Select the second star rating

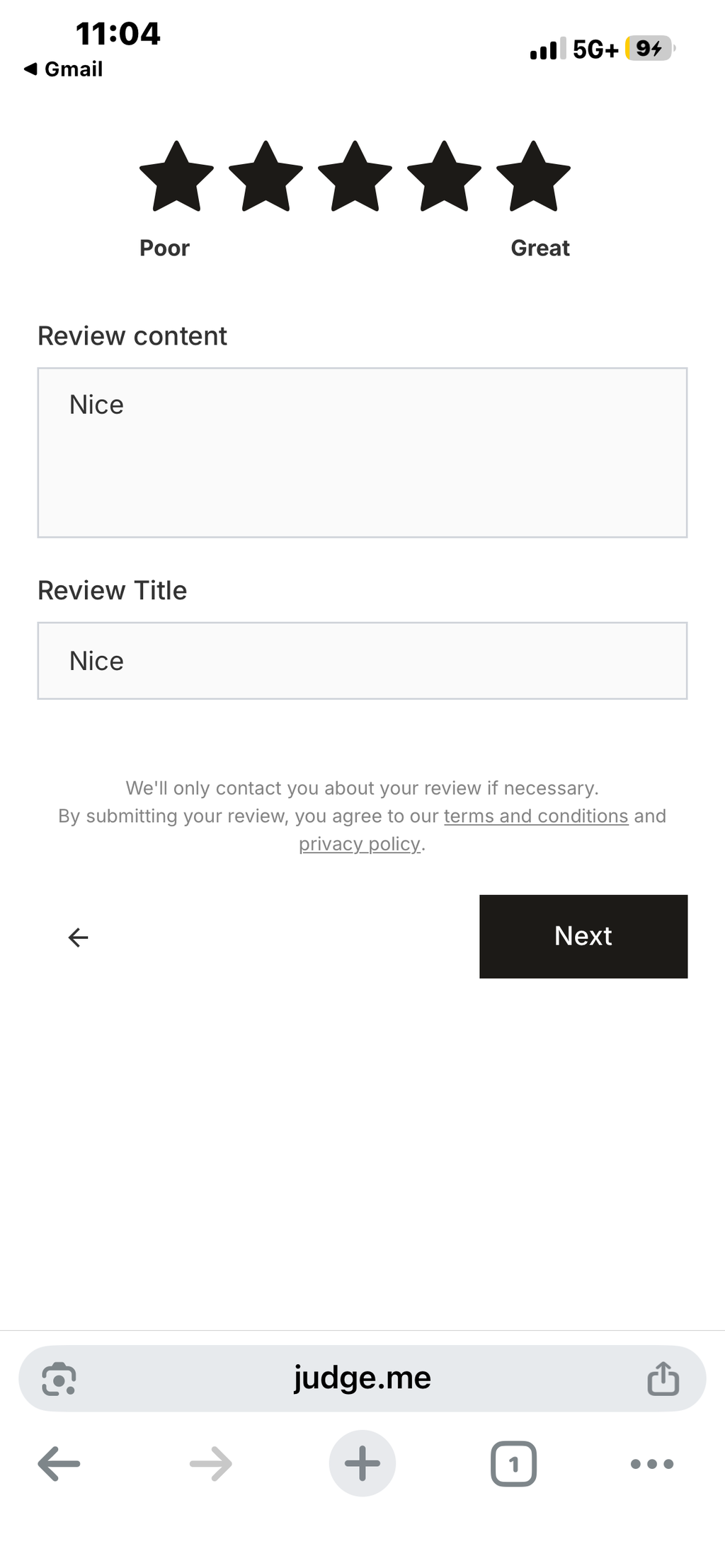click(266, 177)
